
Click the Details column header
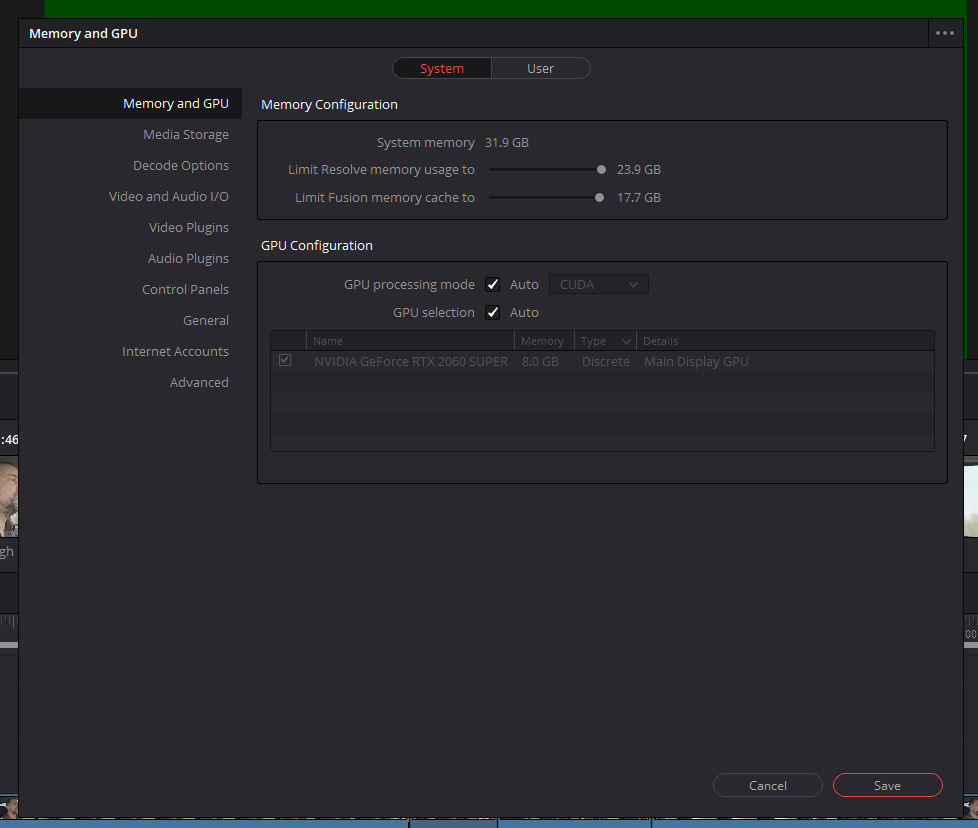[x=785, y=341]
